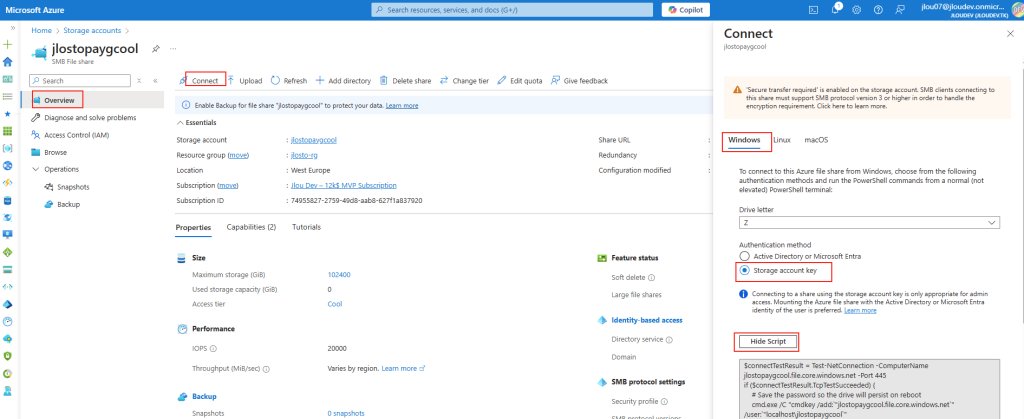The width and height of the screenshot is (1024, 419).
Task: Click Delete share in the toolbar
Action: (x=406, y=81)
